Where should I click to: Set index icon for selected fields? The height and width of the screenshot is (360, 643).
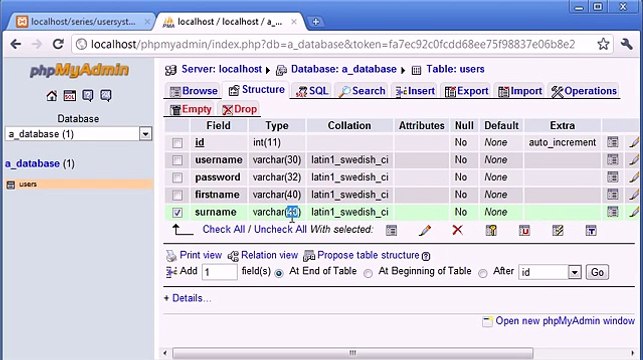click(x=558, y=230)
